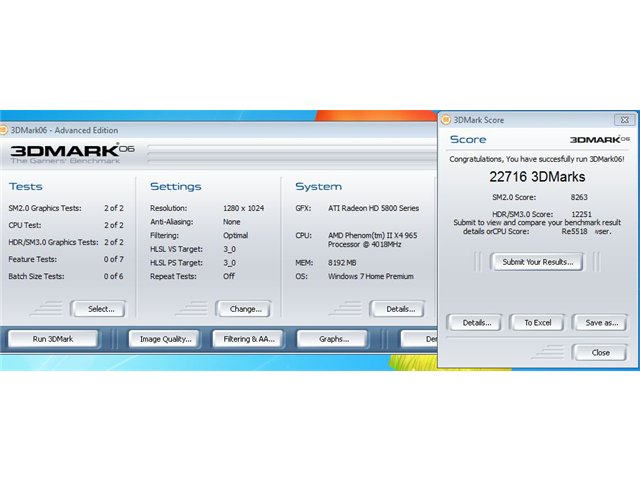Click the HDR/SM3.0 Score value 12251
This screenshot has width=640, height=480.
[581, 214]
